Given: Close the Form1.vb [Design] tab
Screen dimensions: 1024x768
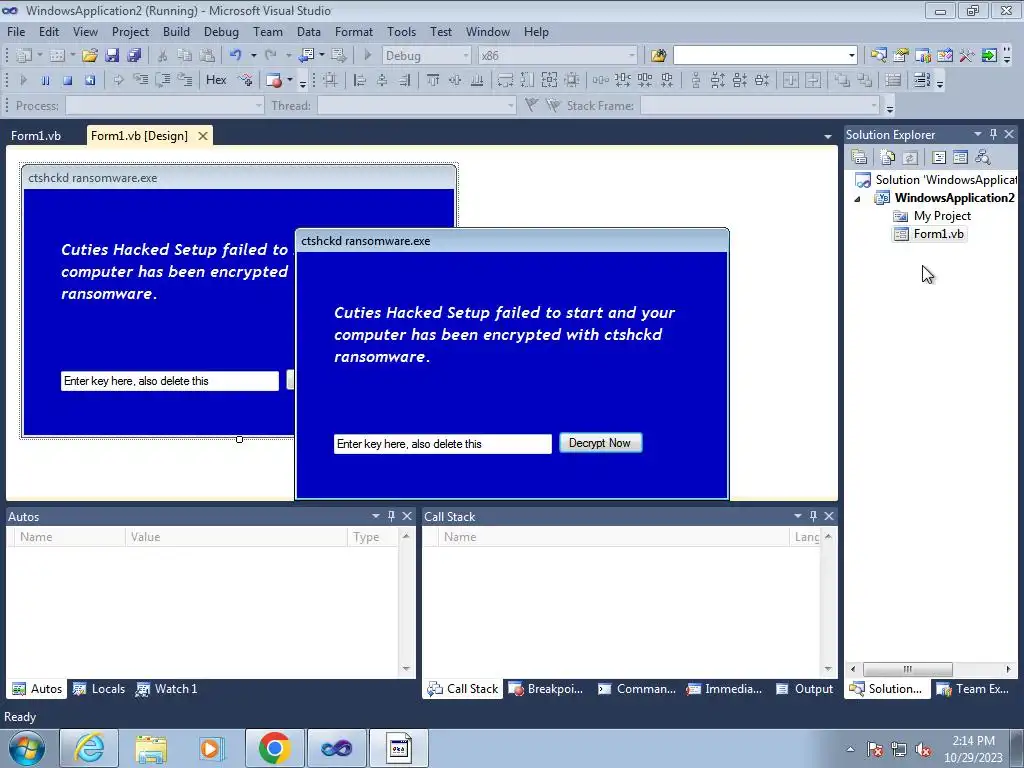Looking at the screenshot, I should click(203, 136).
